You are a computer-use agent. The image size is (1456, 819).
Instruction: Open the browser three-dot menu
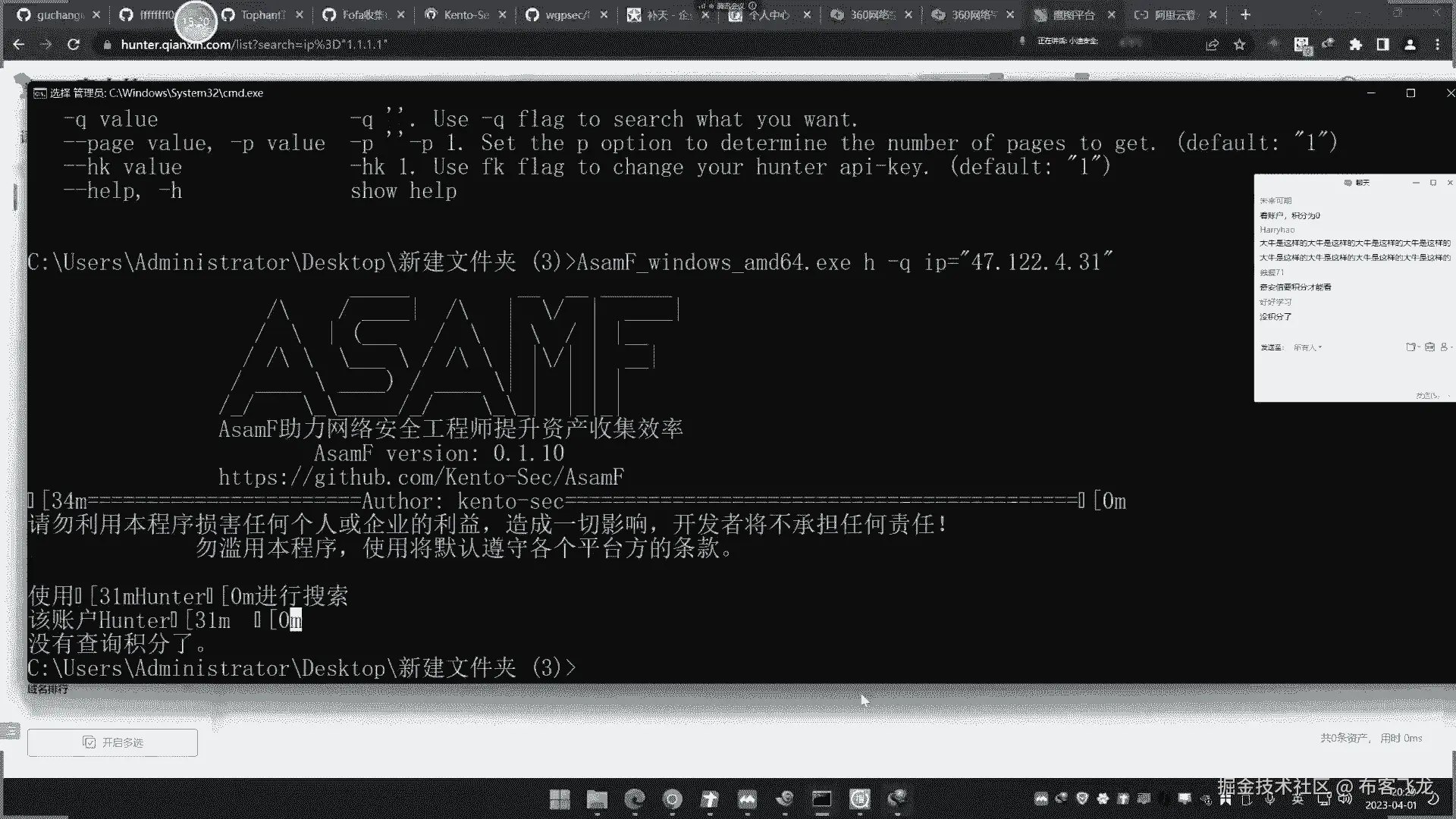(1437, 45)
